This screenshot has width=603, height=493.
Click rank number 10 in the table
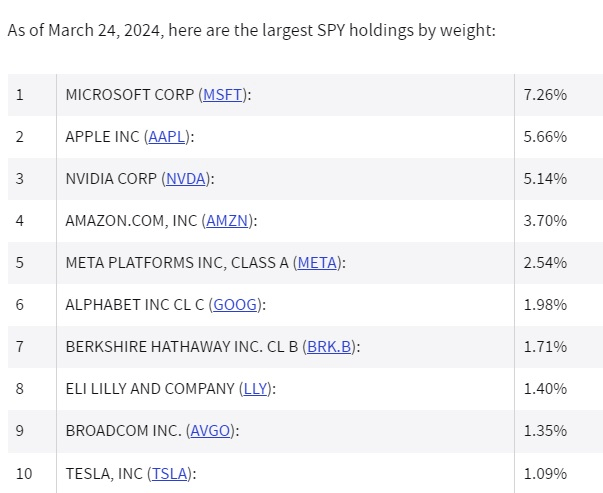pyautogui.click(x=24, y=472)
